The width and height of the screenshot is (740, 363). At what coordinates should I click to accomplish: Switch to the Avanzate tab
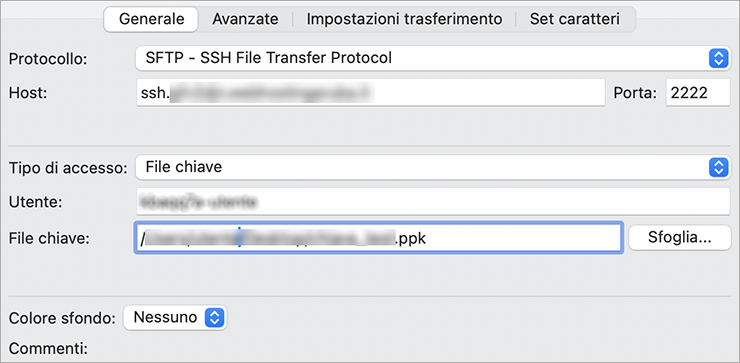245,19
